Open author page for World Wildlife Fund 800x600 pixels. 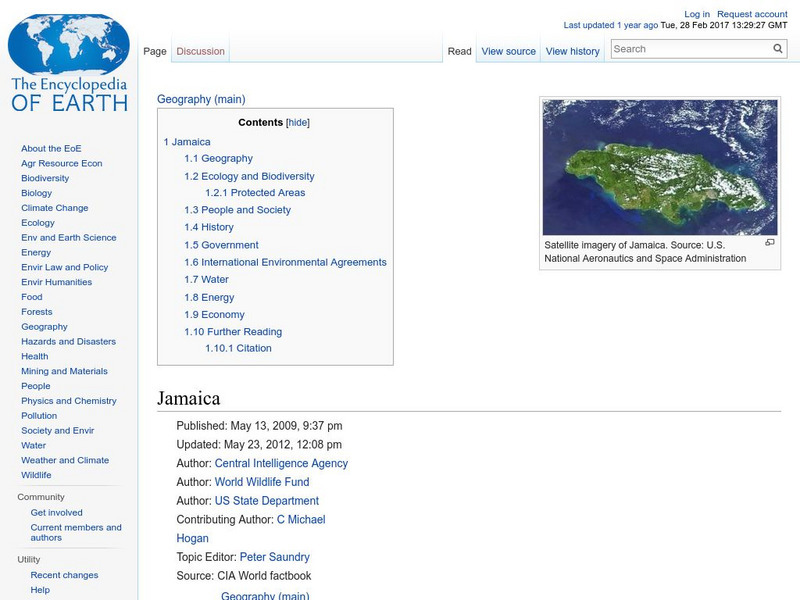265,482
